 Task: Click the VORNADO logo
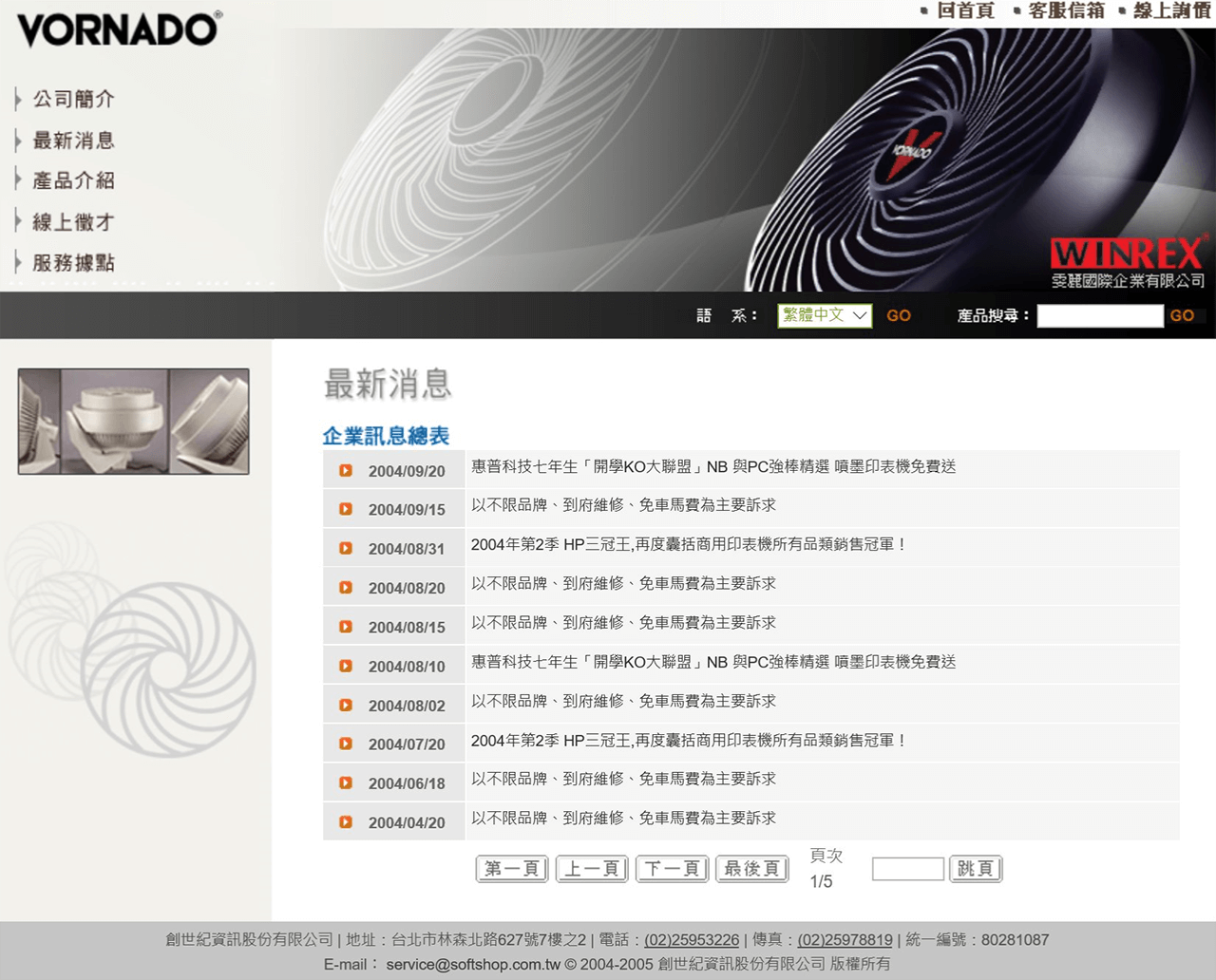[120, 28]
